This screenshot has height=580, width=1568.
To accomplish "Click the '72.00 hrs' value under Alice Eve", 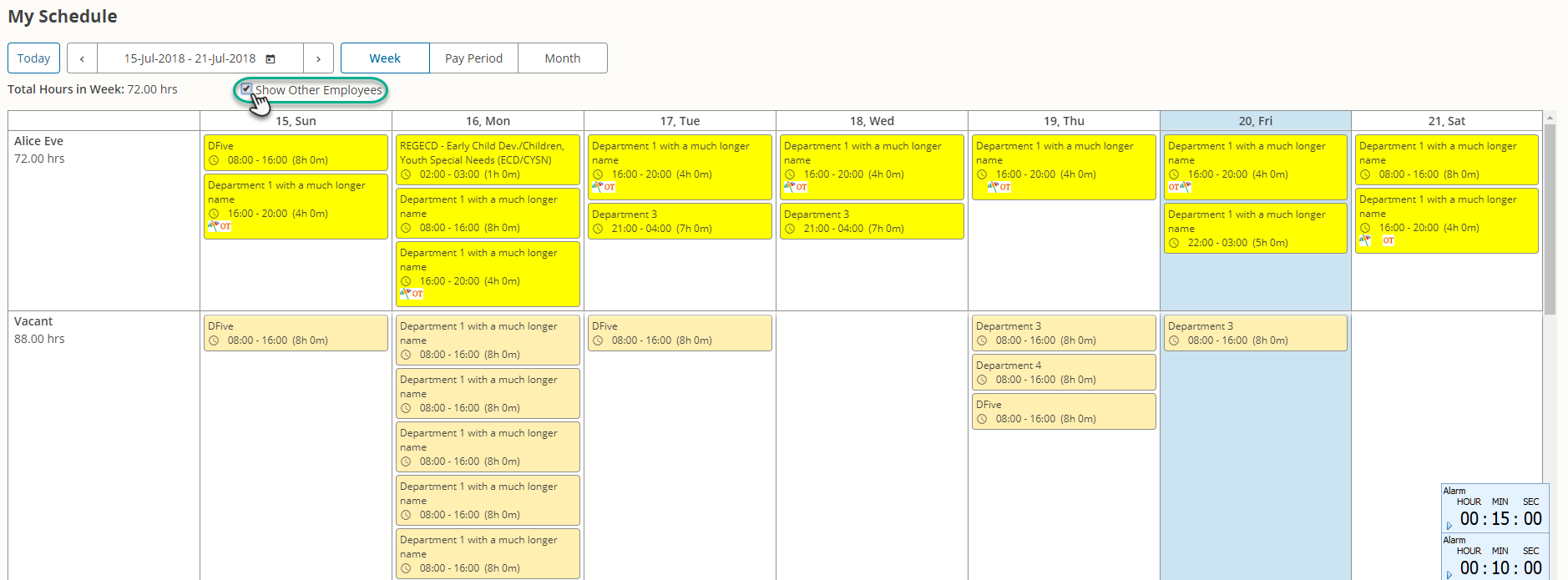I will pyautogui.click(x=39, y=159).
